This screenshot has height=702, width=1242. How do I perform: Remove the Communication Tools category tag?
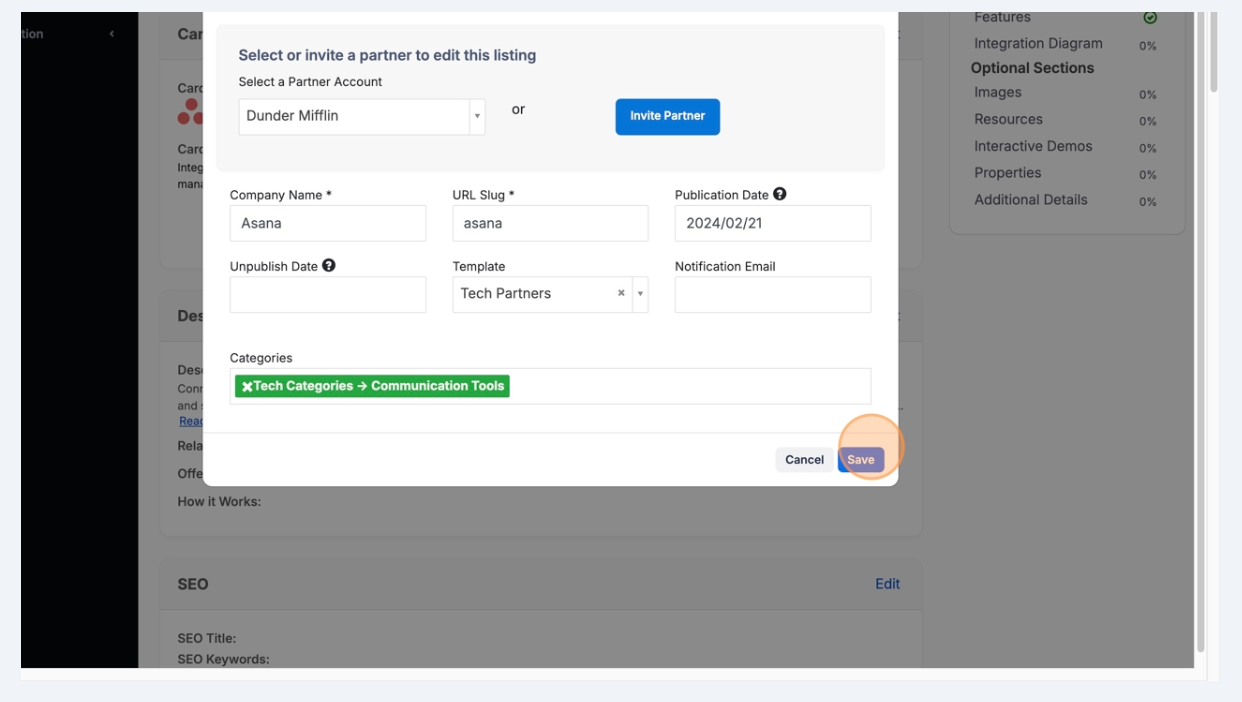[x=247, y=386]
